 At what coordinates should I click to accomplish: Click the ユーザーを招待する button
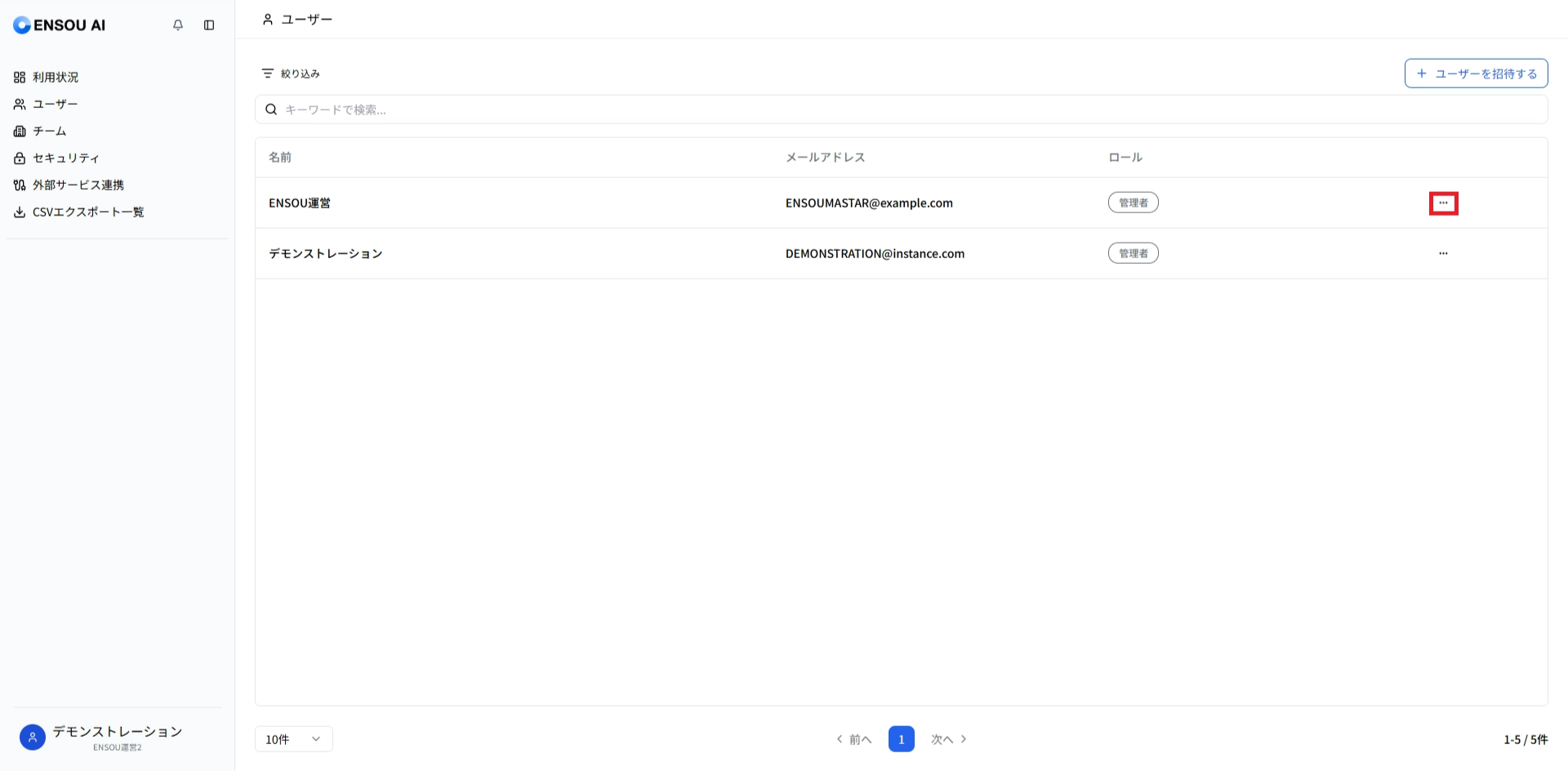[x=1476, y=74]
